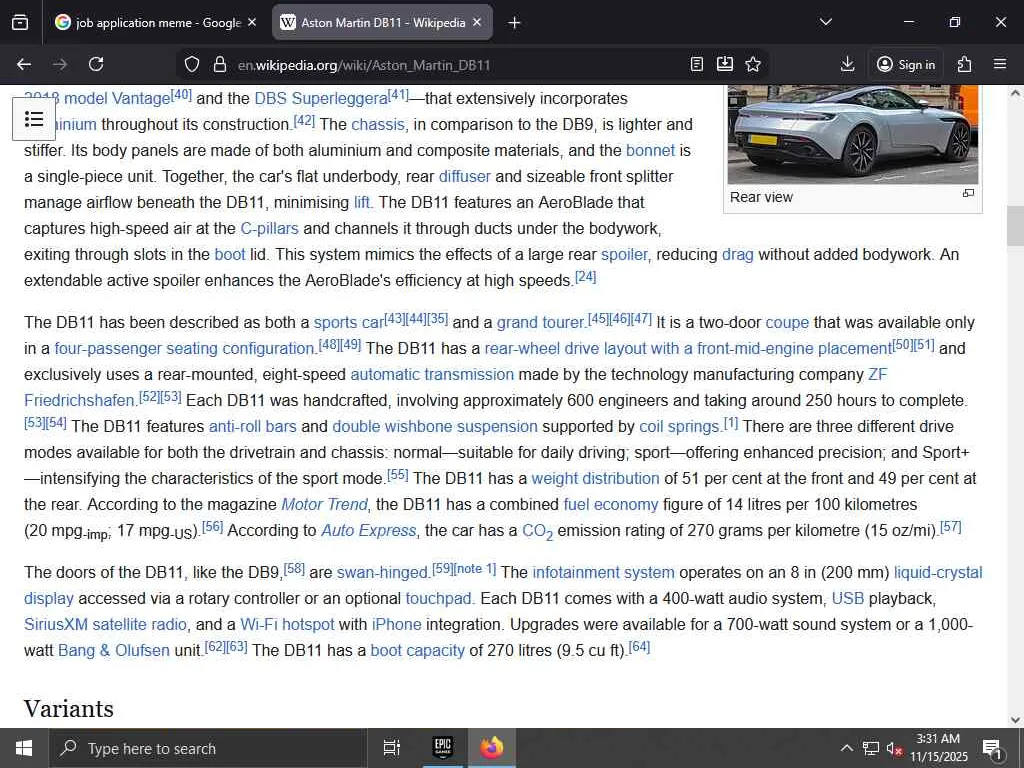Open the notifications action center
1024x768 pixels.
click(x=991, y=749)
